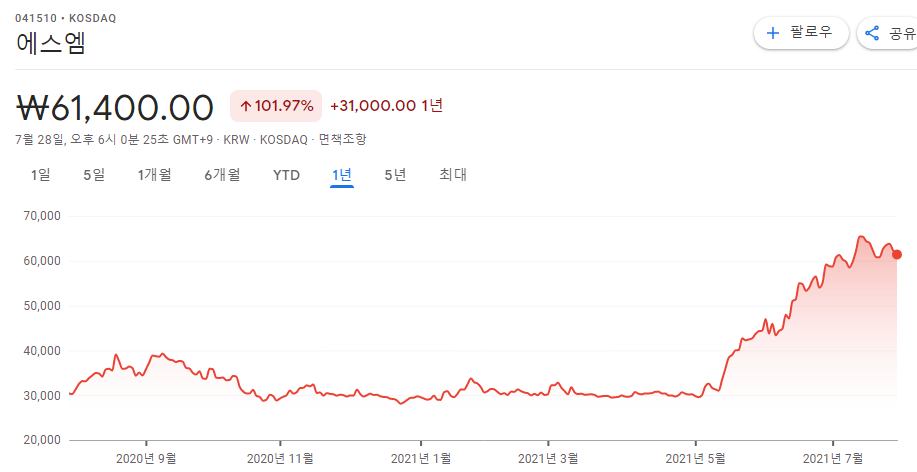
Task: Click the 2020년 9월 x-axis label
Action: 146,459
